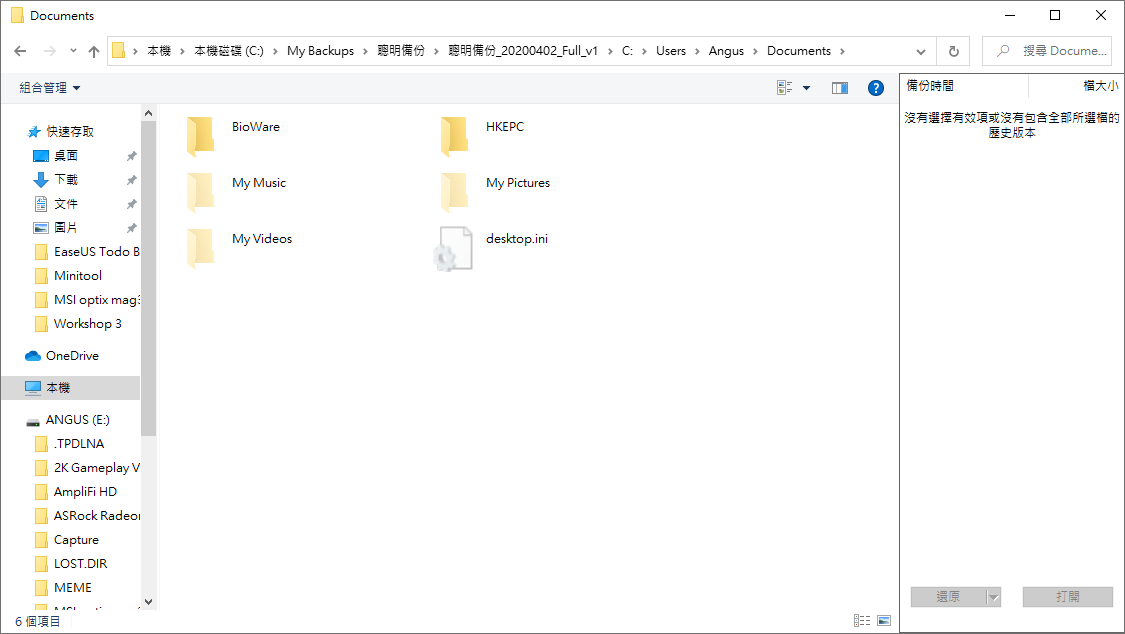The height and width of the screenshot is (634, 1125).
Task: Expand chevron after Documents breadcrumb
Action: point(842,51)
